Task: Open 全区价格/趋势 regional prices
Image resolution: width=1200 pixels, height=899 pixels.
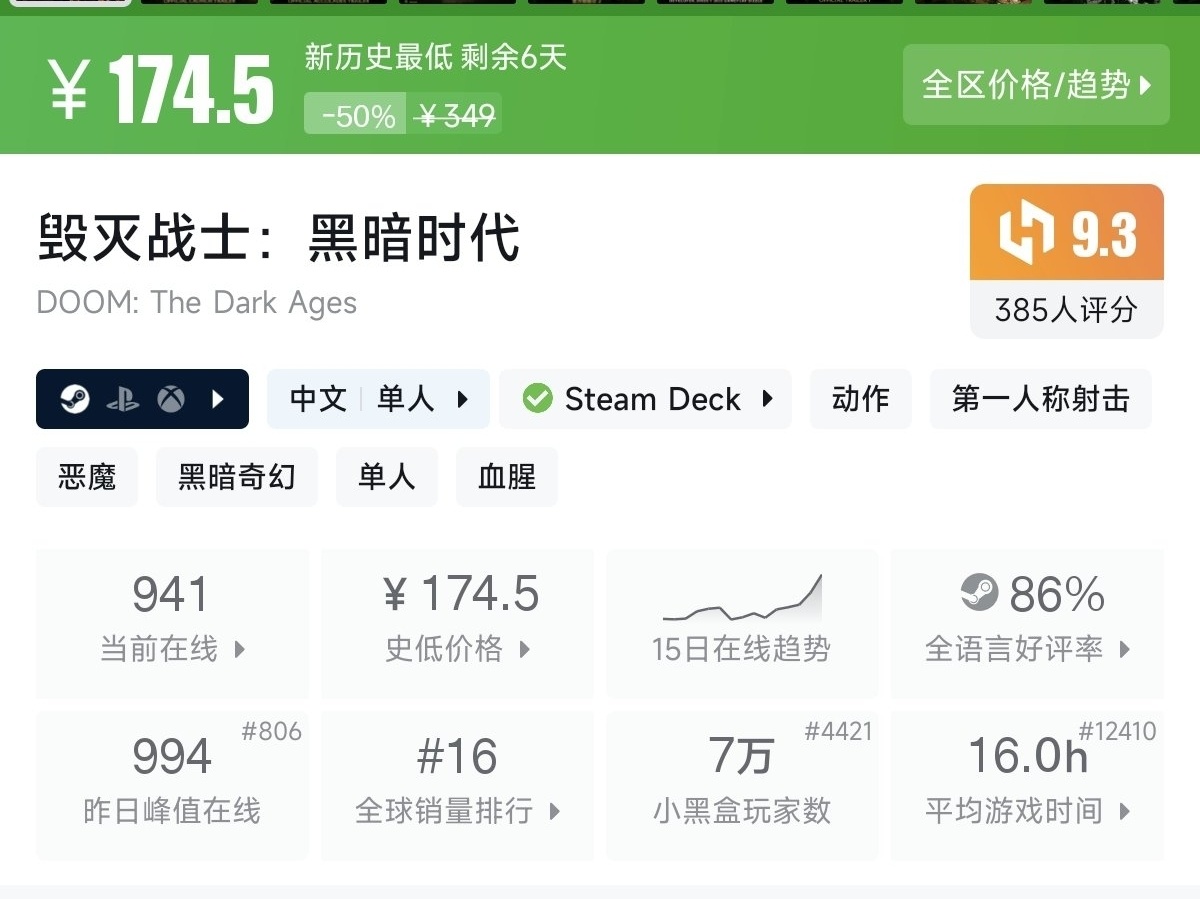Action: [x=1036, y=85]
